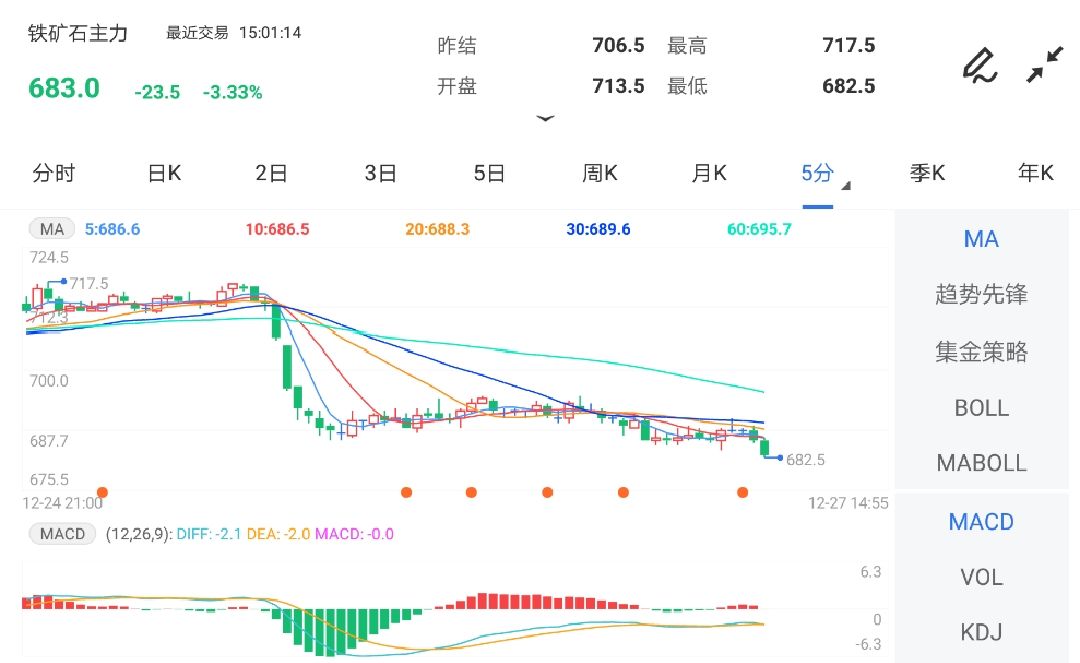Choose BOLL indicator in sidebar

981,408
